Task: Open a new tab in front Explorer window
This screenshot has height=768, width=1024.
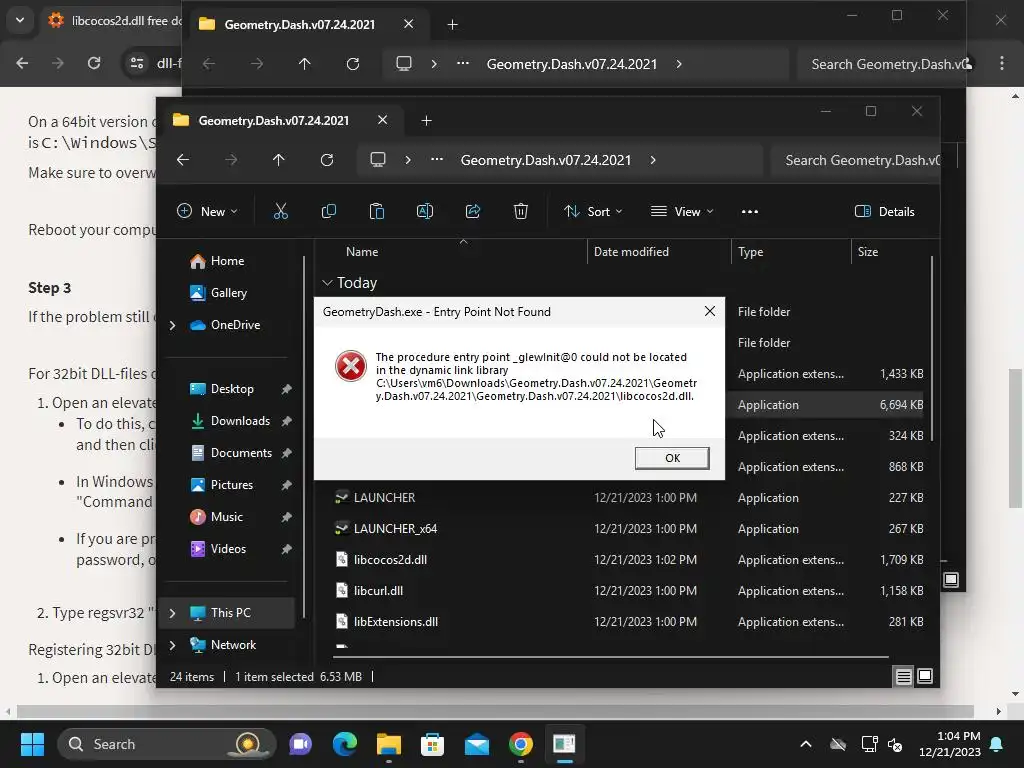Action: [426, 121]
